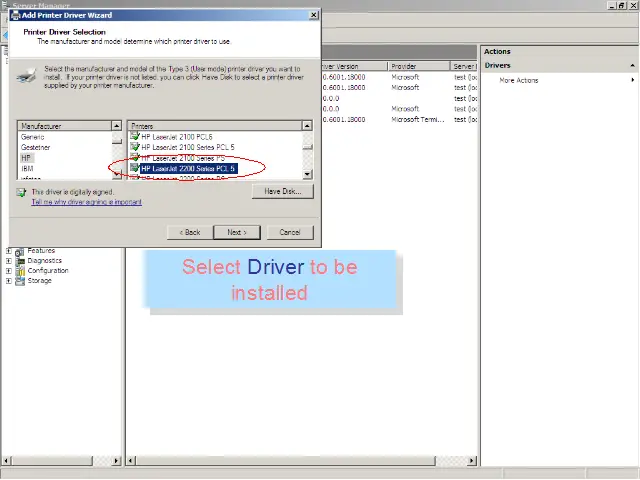Expand the Features tree node
This screenshot has height=480, width=640.
coord(9,251)
